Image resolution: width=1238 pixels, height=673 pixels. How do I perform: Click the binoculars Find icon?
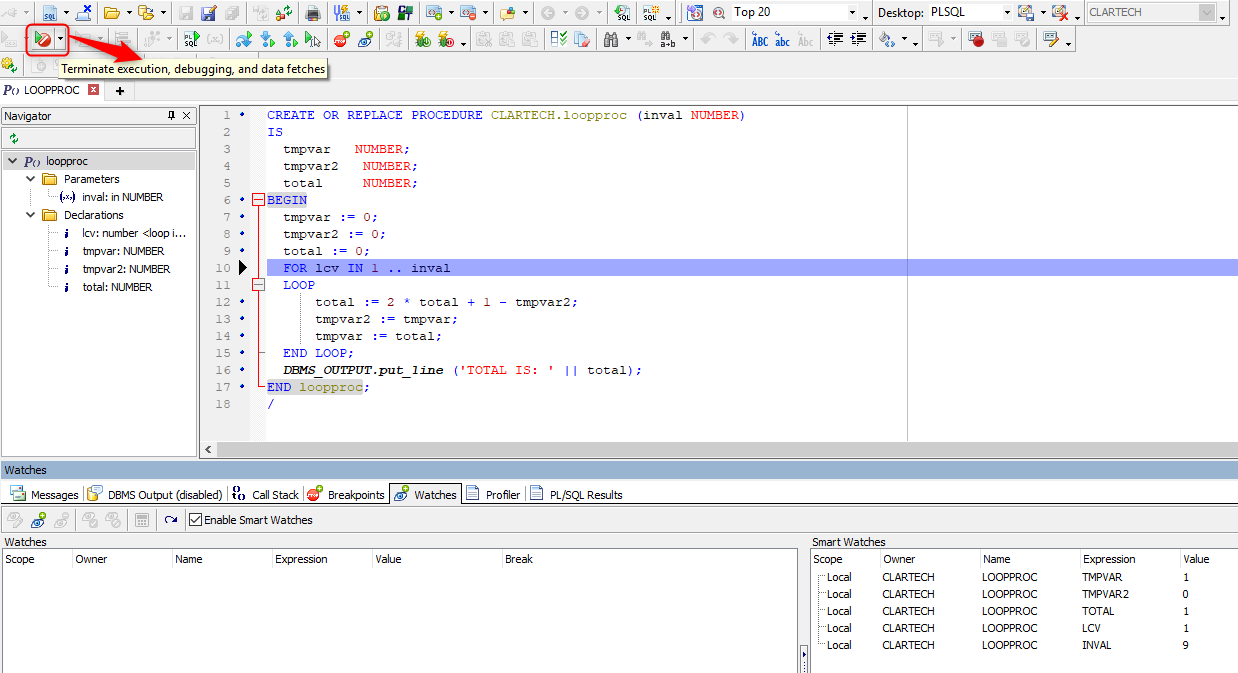coord(611,40)
